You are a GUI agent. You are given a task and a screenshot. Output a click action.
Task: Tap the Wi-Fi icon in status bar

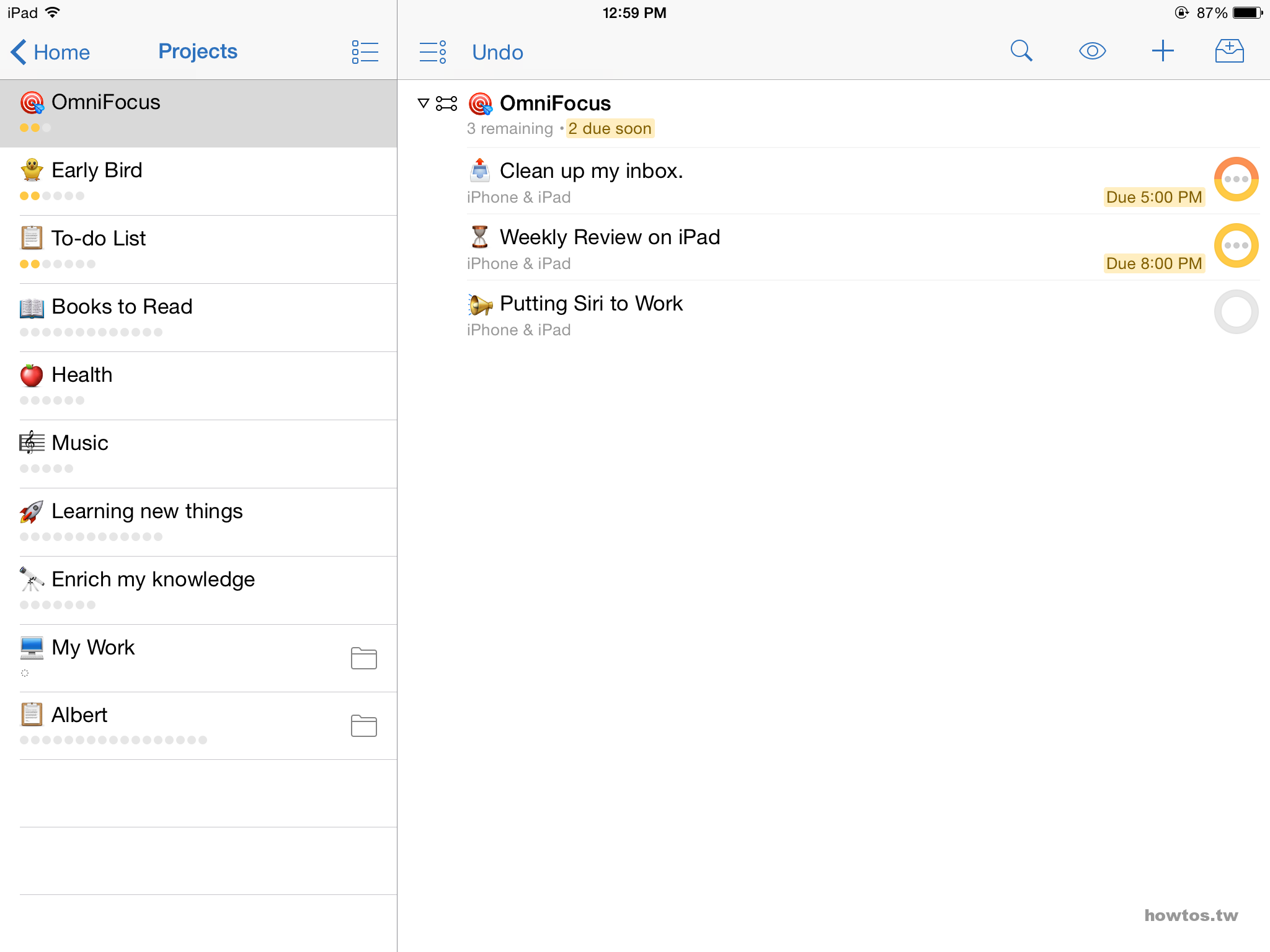[x=53, y=12]
